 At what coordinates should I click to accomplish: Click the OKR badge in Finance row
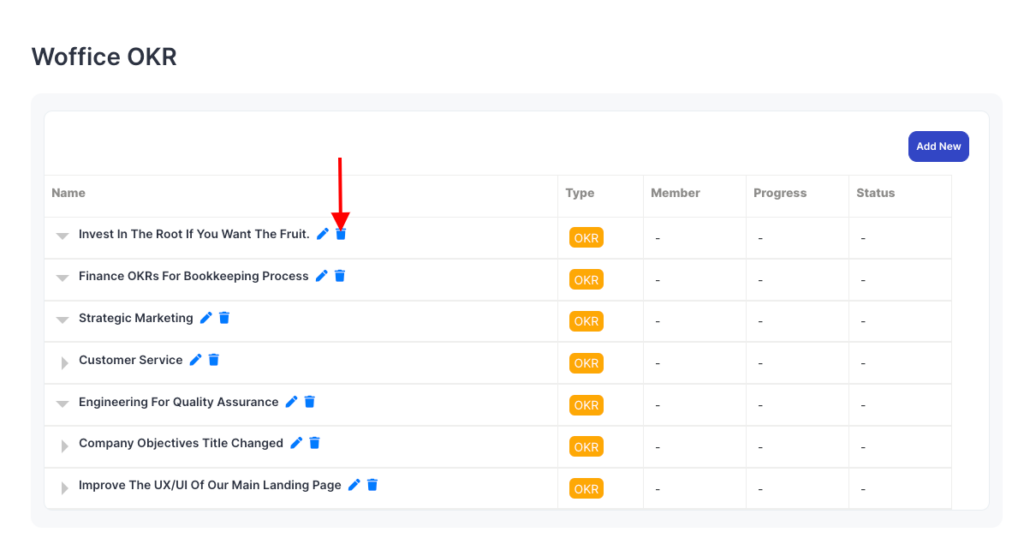586,280
